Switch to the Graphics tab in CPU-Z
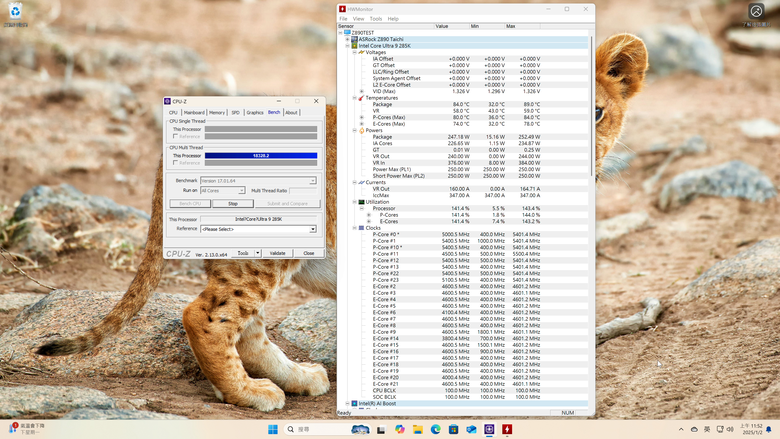Viewport: 780px width, 439px height. [255, 112]
